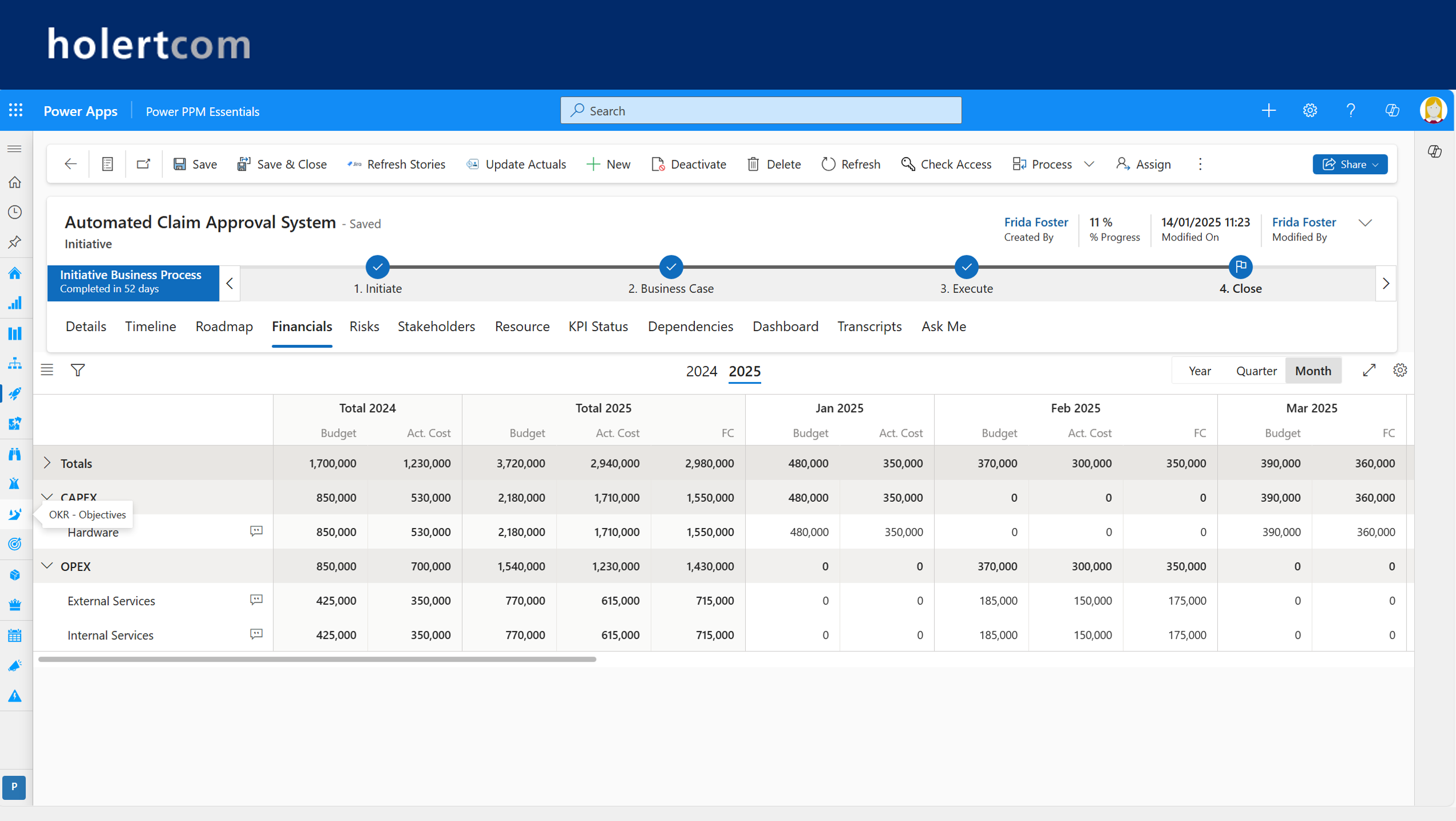Open the settings gear in top bar

1310,110
